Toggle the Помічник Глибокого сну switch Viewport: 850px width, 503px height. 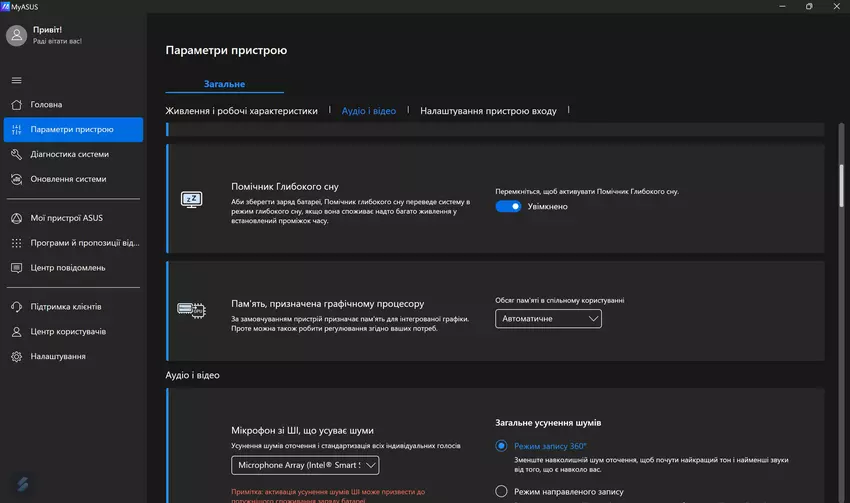(x=508, y=207)
